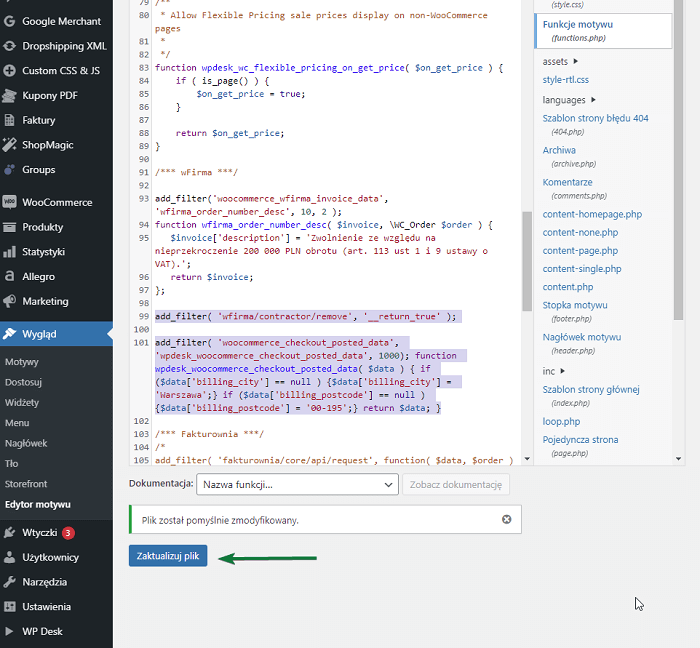
Task: Click the Produkty archive icon
Action: (9, 227)
